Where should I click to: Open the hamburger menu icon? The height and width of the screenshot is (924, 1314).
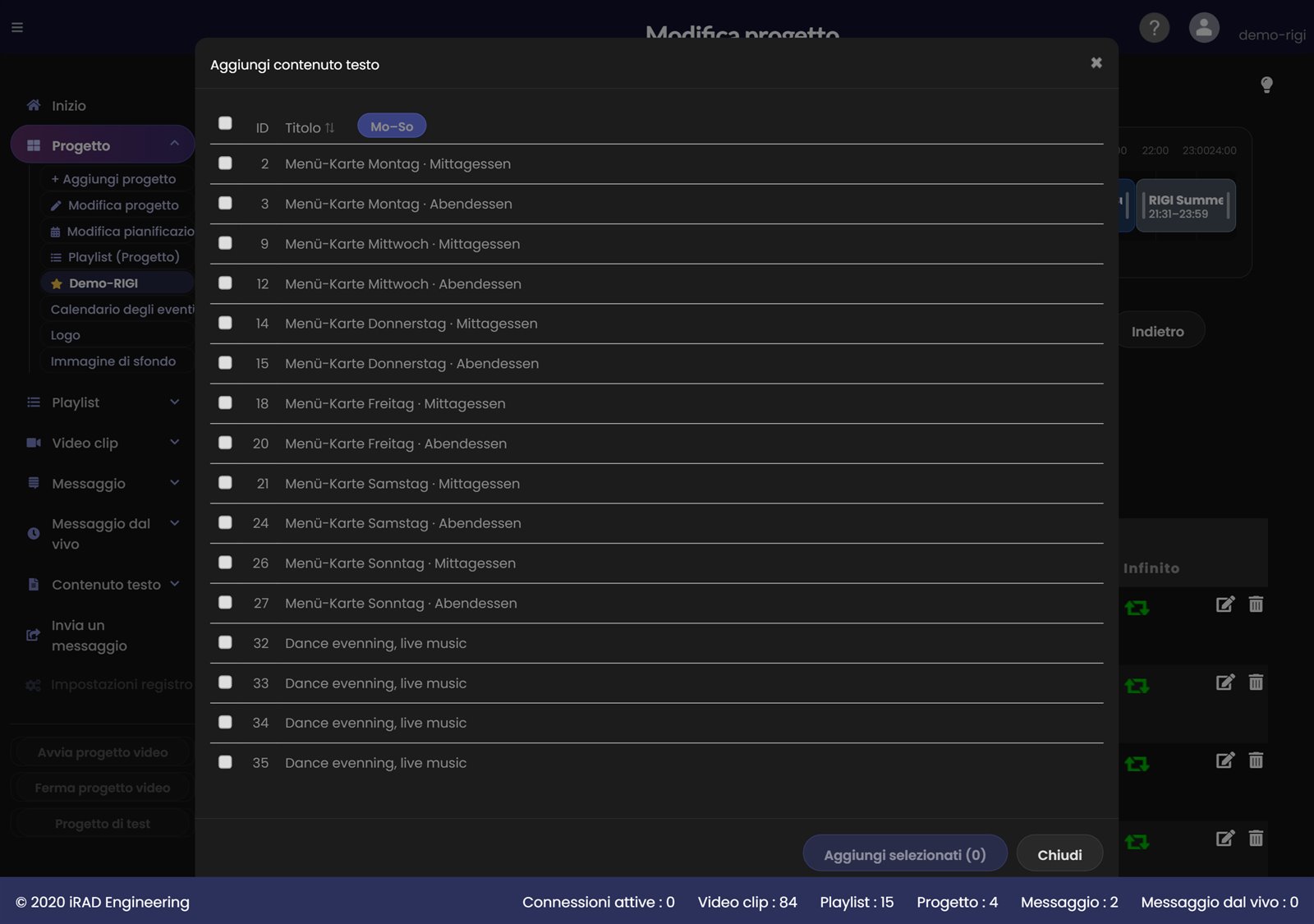point(17,27)
